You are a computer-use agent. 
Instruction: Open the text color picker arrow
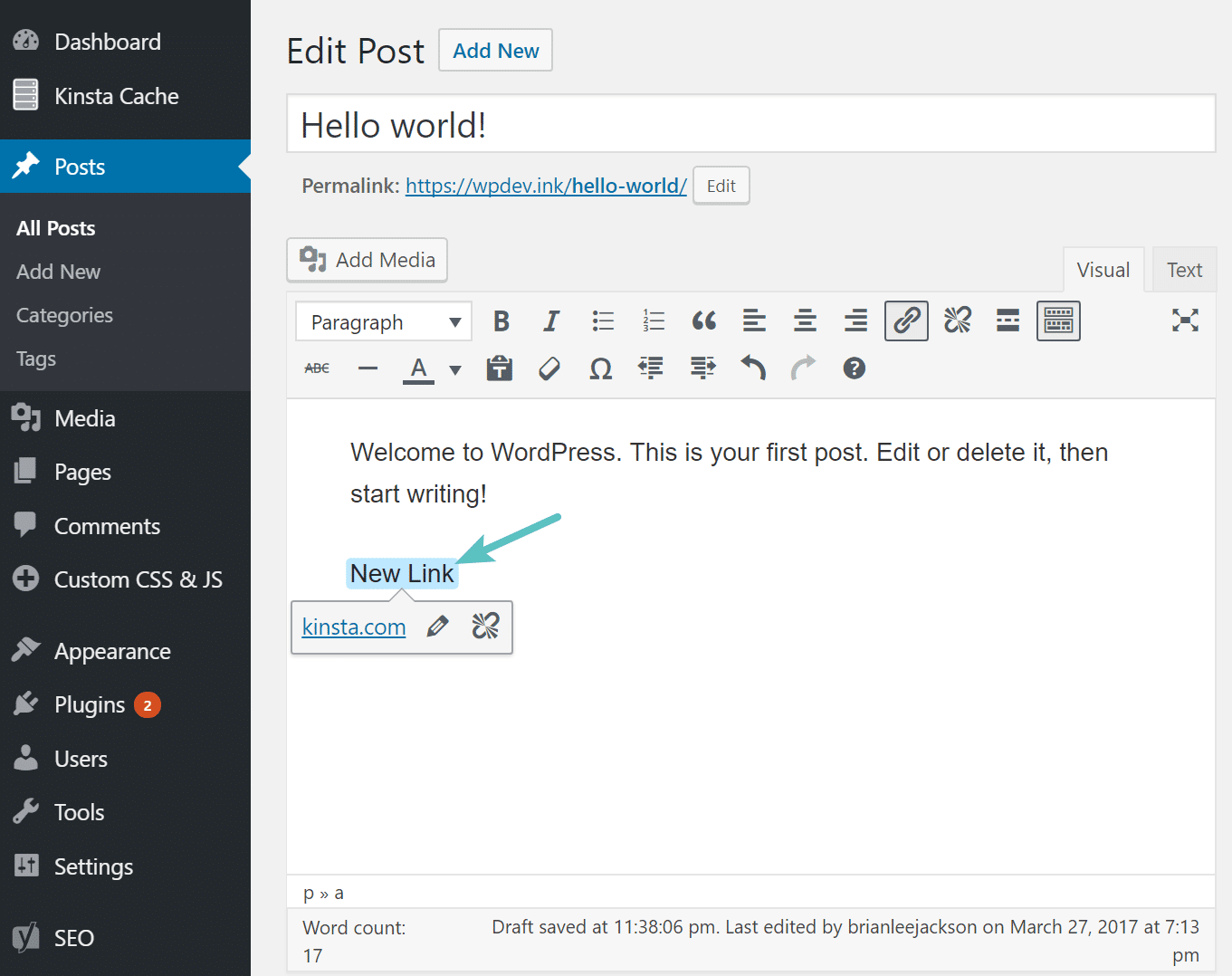pos(454,370)
